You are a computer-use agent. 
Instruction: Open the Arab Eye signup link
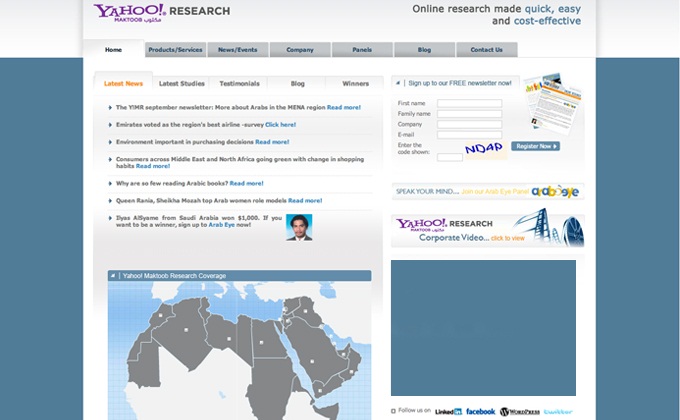[x=221, y=225]
